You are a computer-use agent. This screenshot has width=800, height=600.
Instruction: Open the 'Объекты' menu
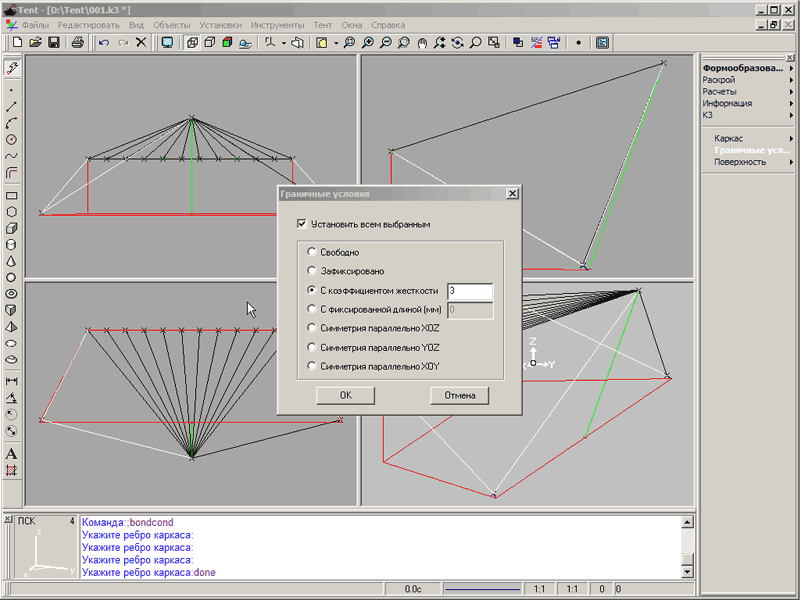(x=171, y=25)
